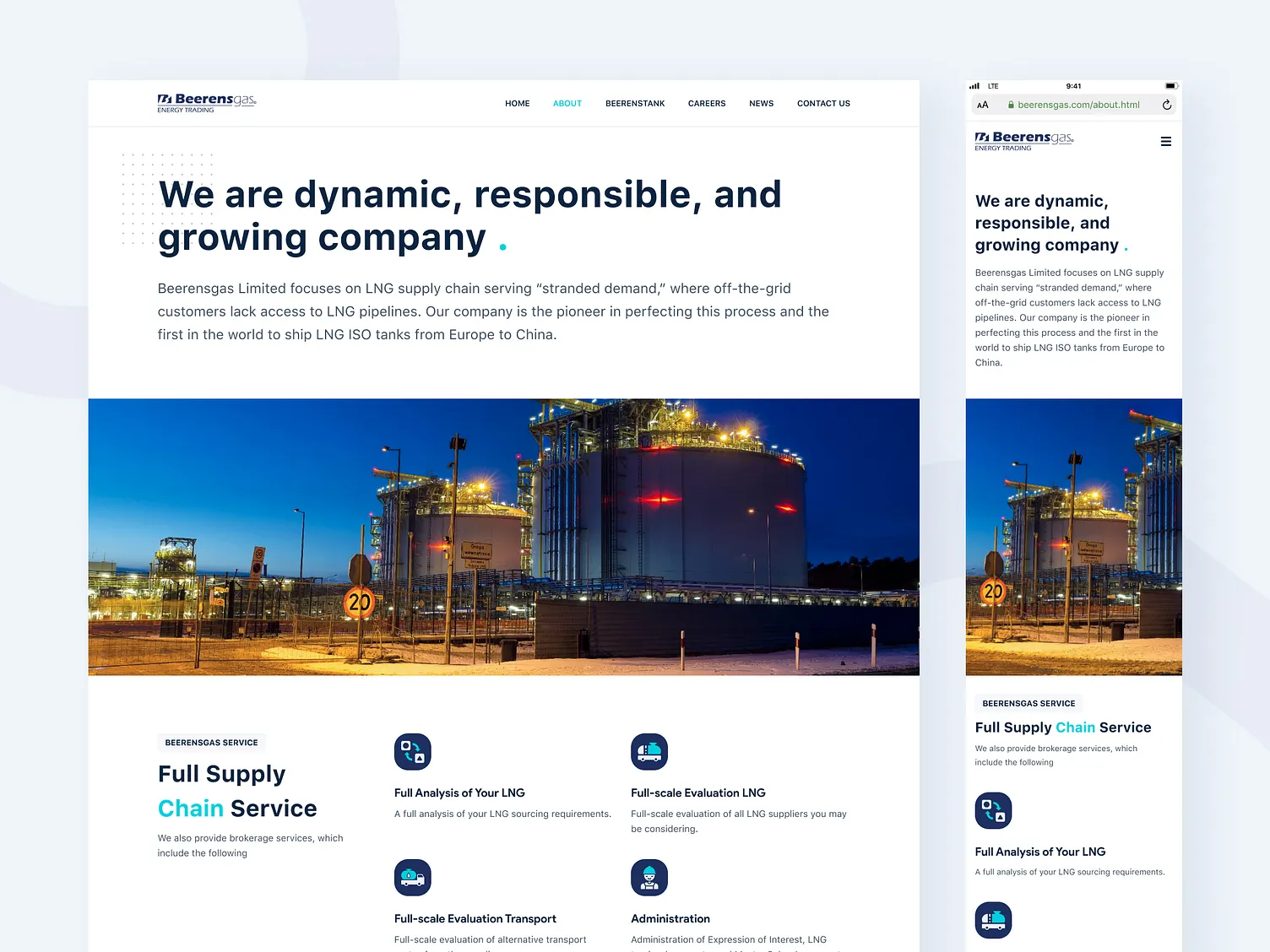Click the Beerensgas logo in desktop header
The height and width of the screenshot is (952, 1270).
click(x=206, y=103)
